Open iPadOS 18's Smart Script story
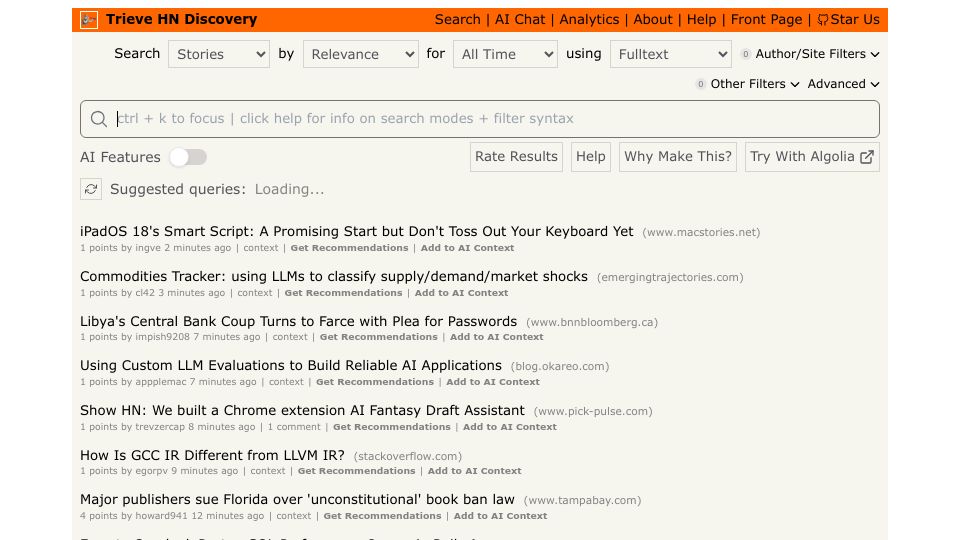 pyautogui.click(x=356, y=231)
